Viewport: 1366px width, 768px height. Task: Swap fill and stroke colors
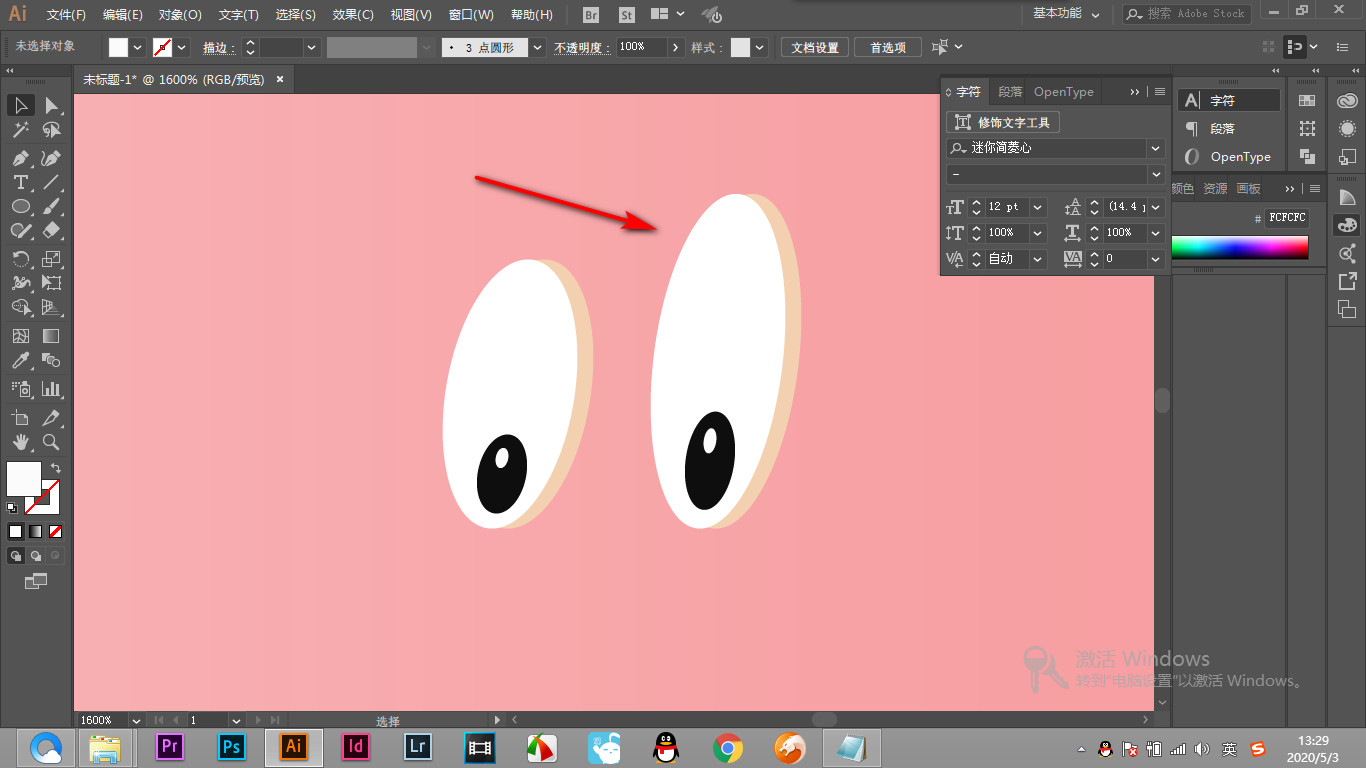[x=56, y=468]
